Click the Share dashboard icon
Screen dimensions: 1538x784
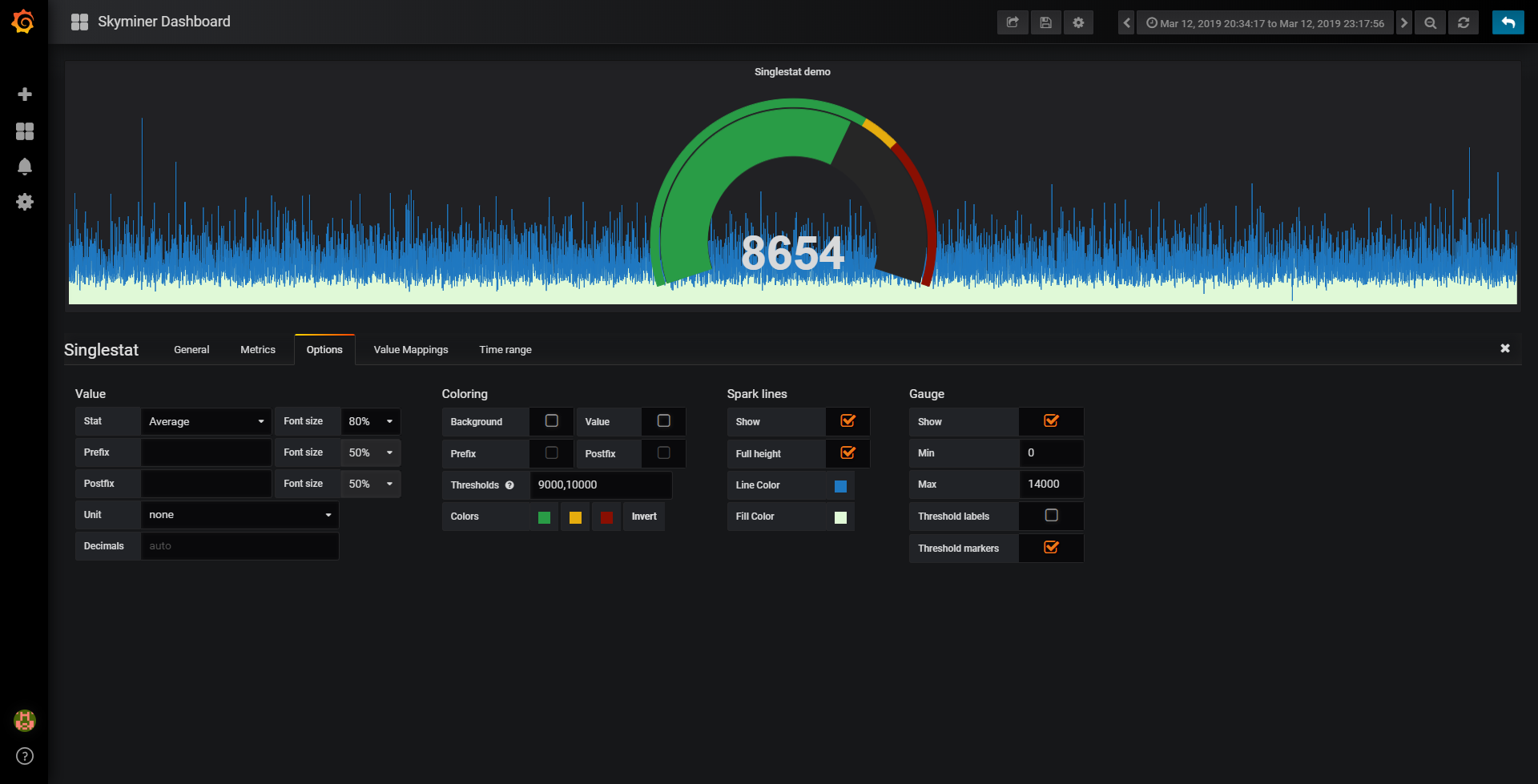click(x=1013, y=22)
